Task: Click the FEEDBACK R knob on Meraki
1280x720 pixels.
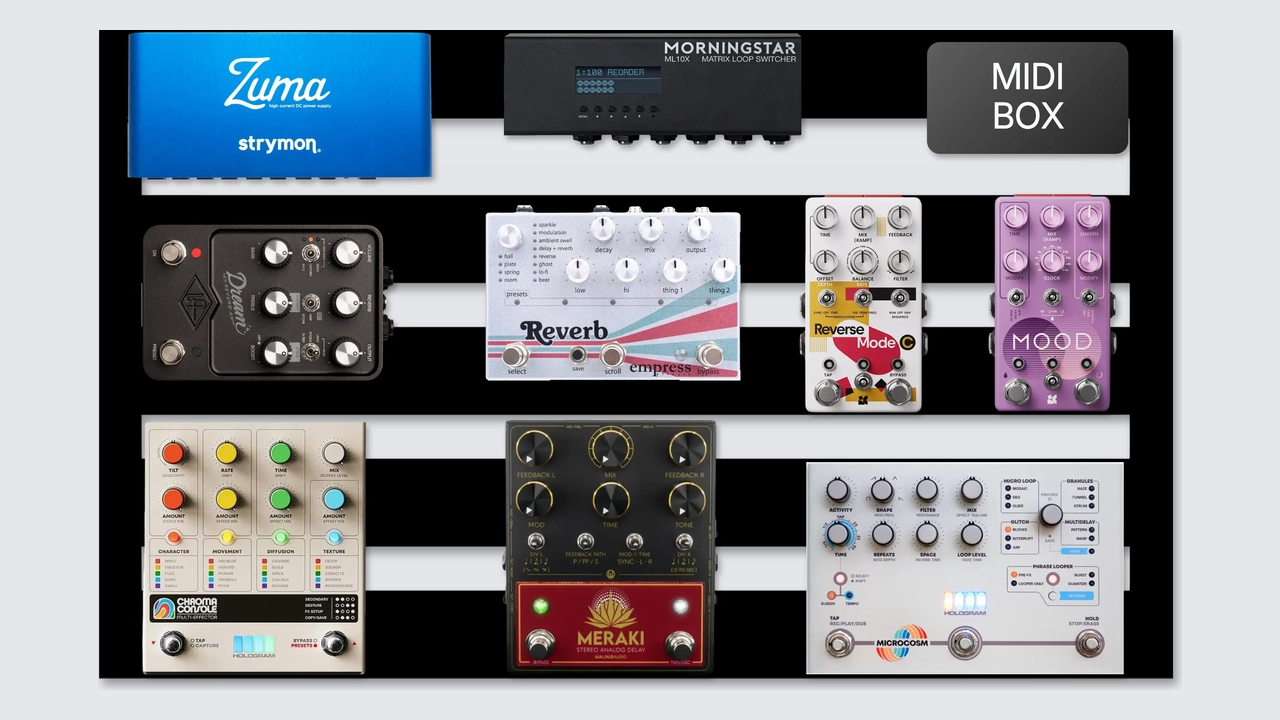Action: pos(687,448)
